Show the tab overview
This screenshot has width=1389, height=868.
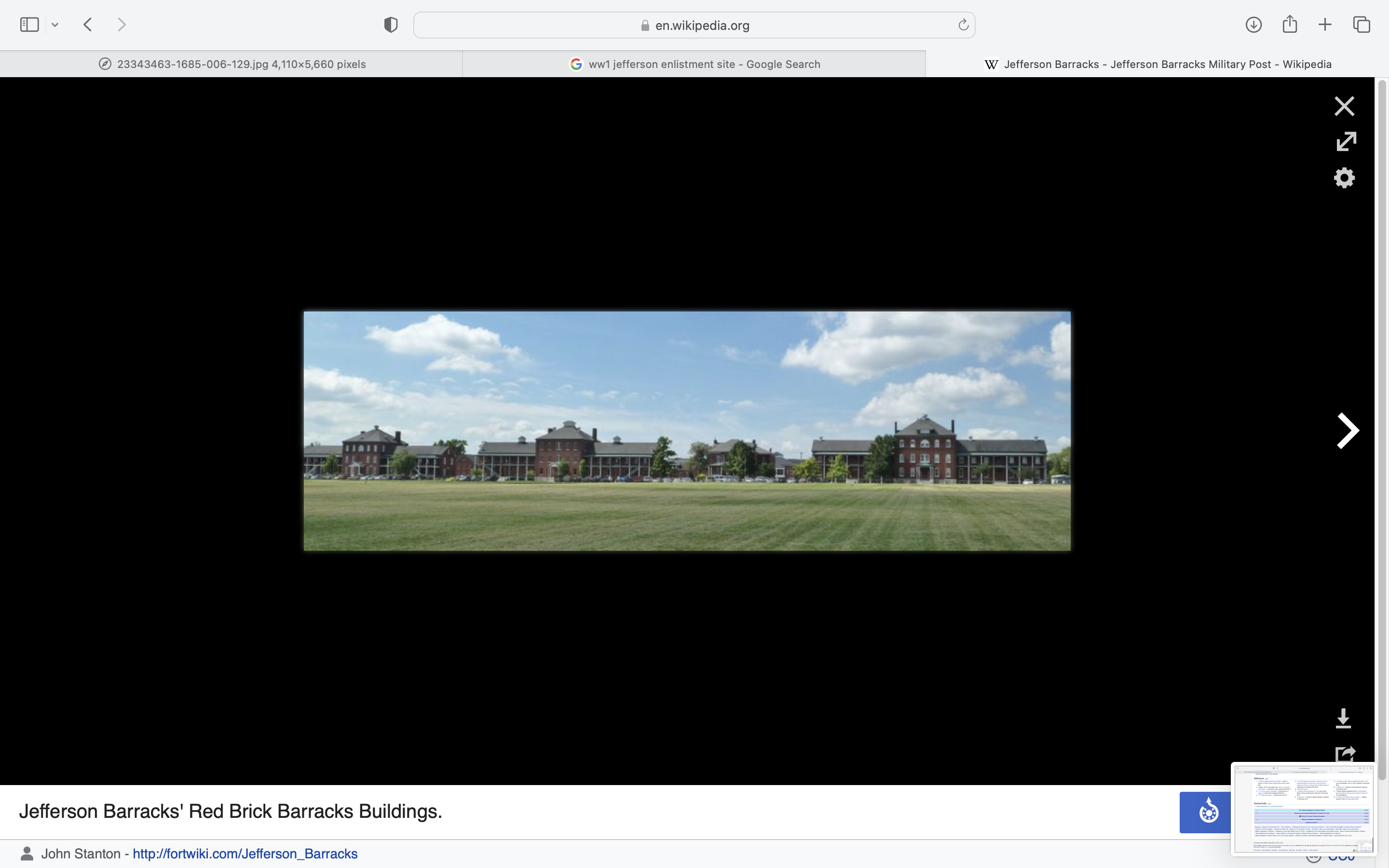click(1362, 25)
